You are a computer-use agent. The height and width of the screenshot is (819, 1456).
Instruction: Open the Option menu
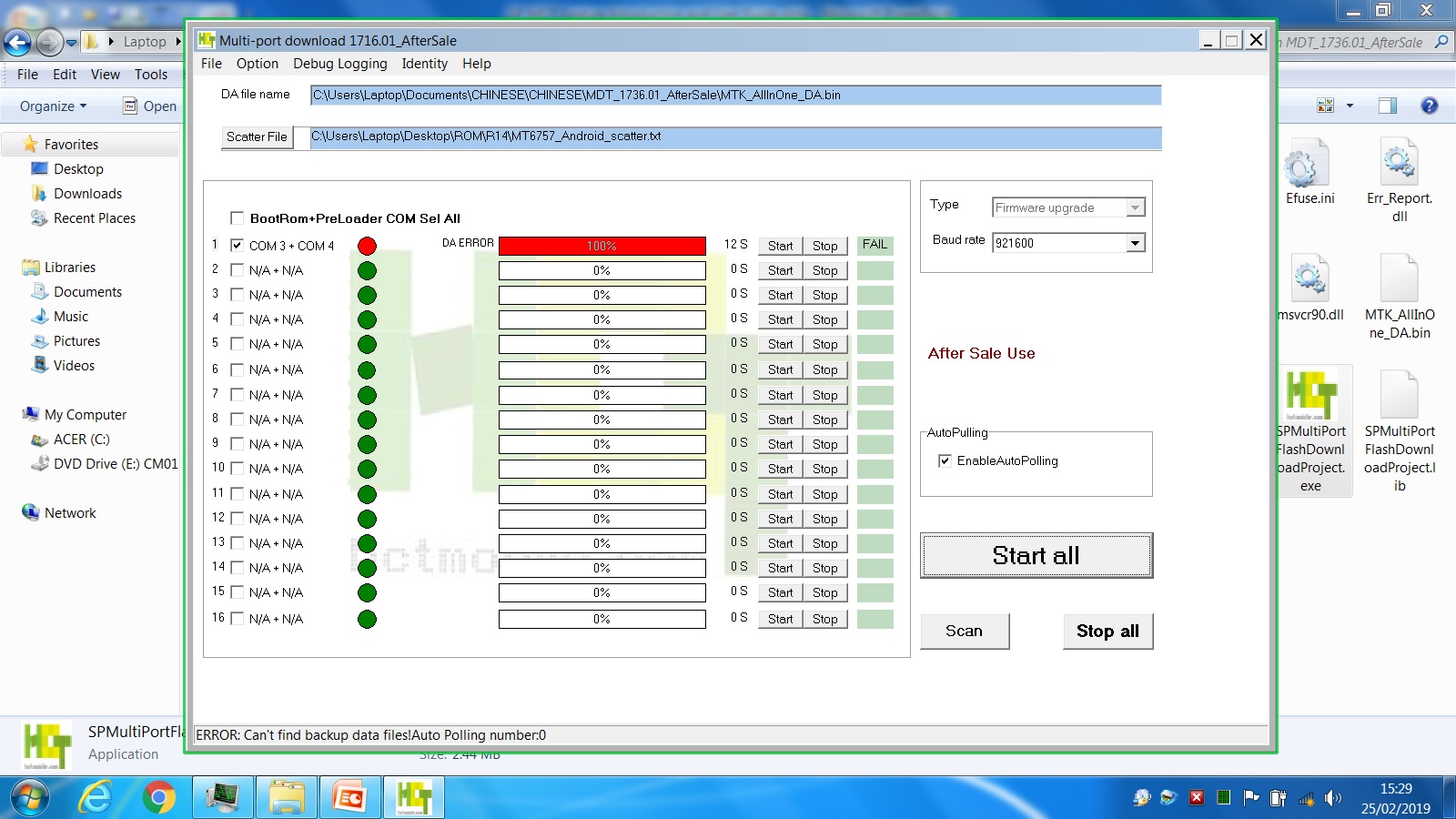pos(258,64)
